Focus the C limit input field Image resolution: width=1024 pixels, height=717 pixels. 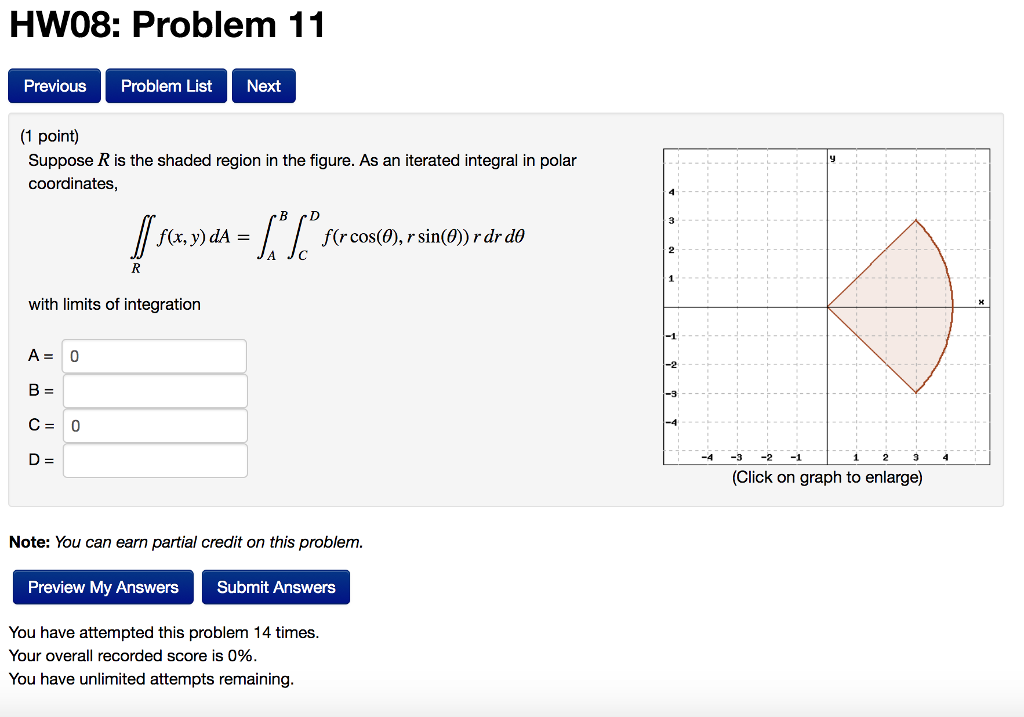[x=154, y=425]
